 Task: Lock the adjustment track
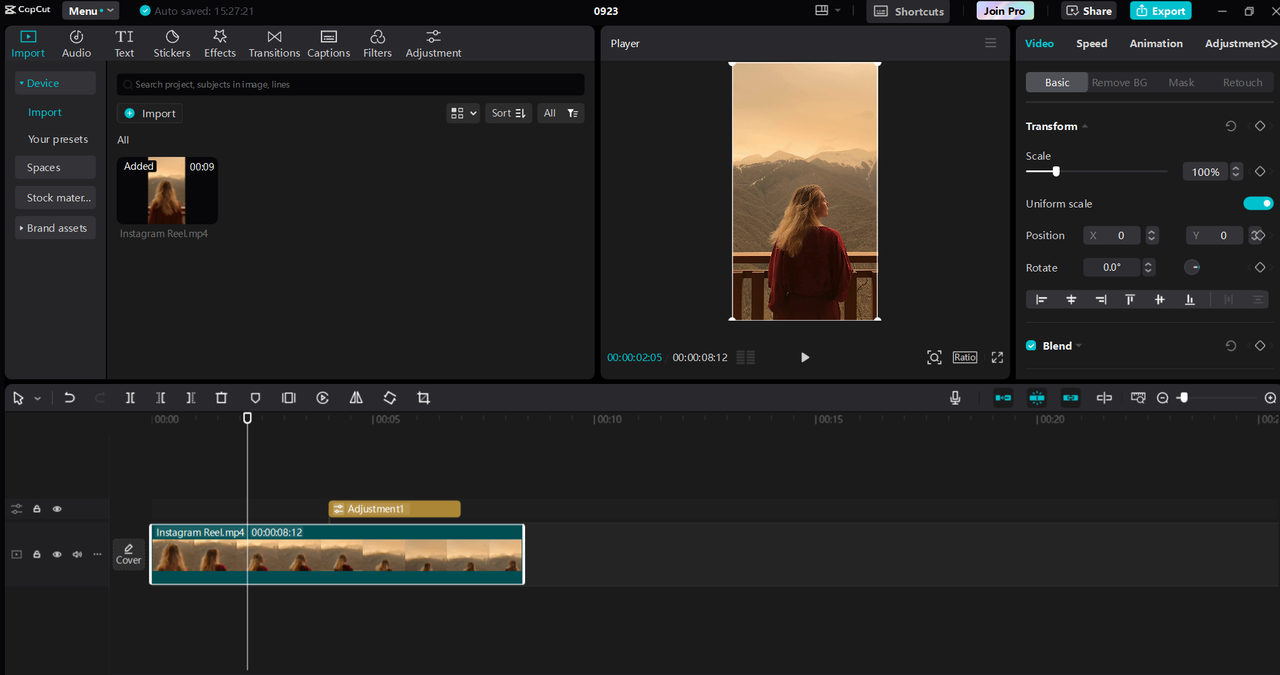[37, 509]
